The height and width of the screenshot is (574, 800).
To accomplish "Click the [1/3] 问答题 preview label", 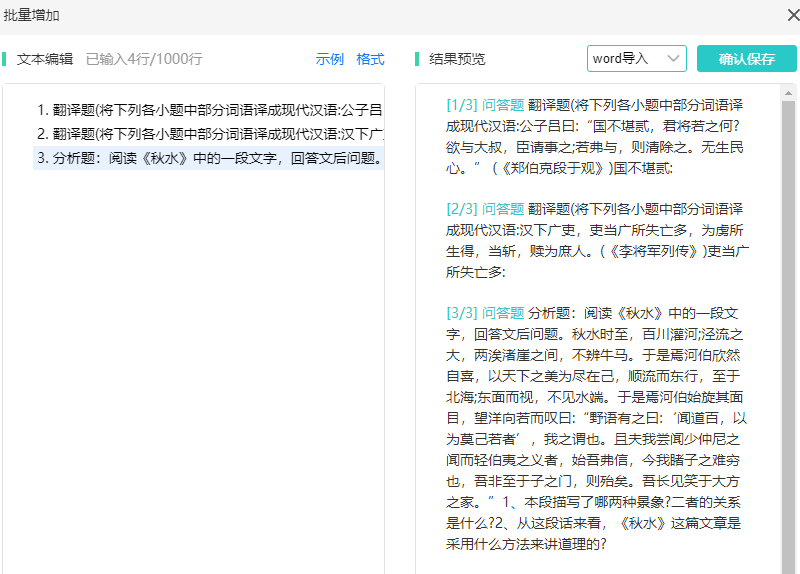I will point(485,105).
